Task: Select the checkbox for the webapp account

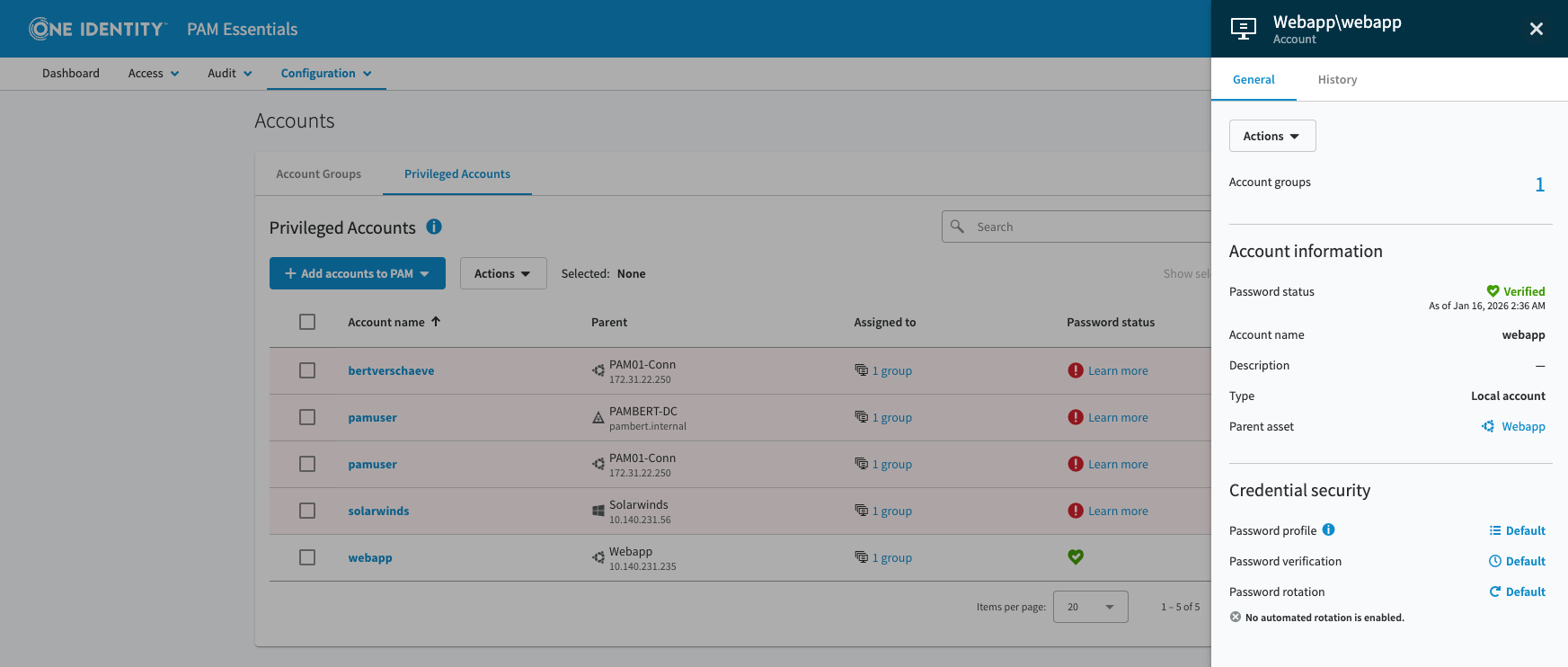Action: (307, 557)
